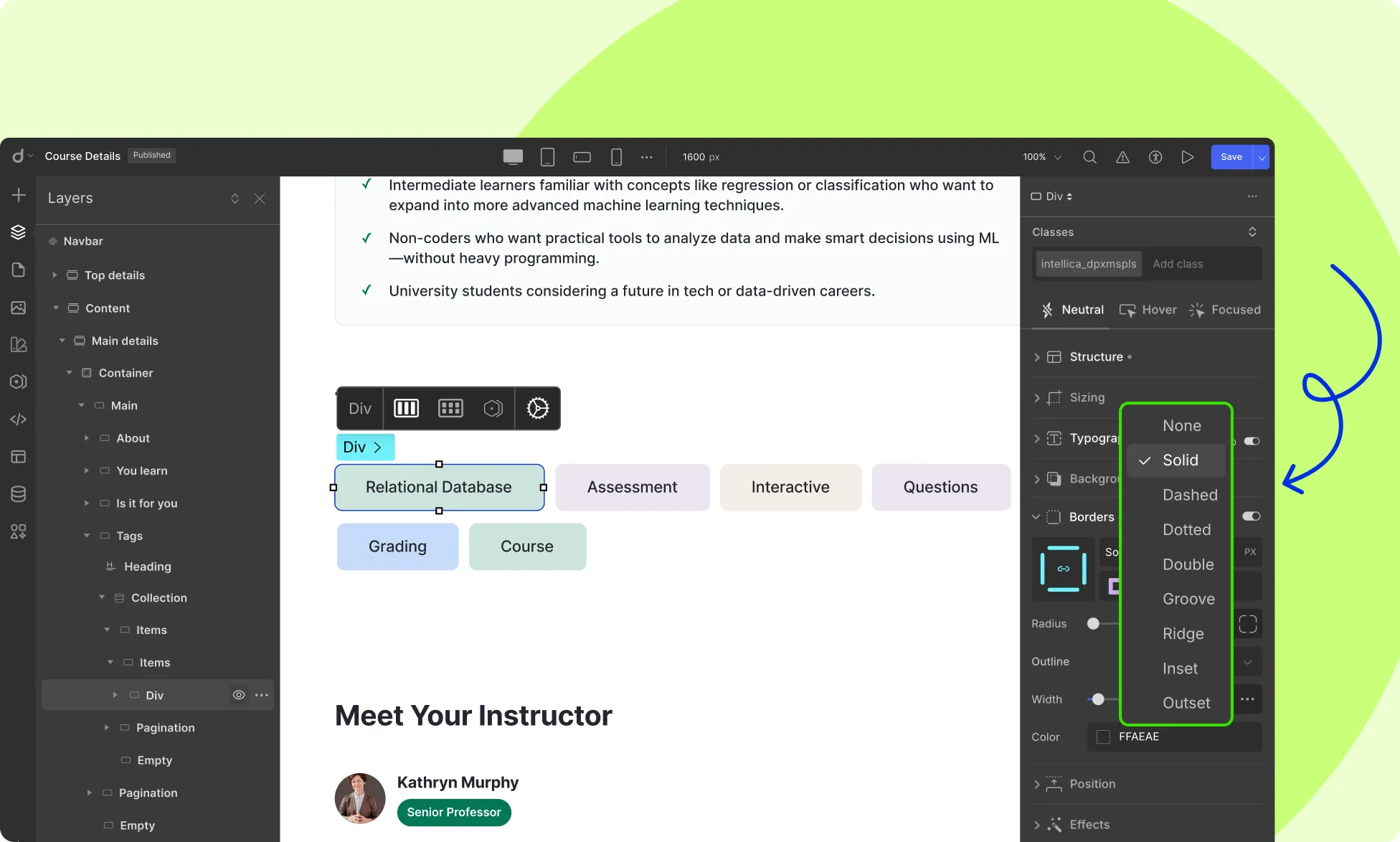Select the grid layout icon in Div toolbar
This screenshot has height=842, width=1400.
[450, 408]
